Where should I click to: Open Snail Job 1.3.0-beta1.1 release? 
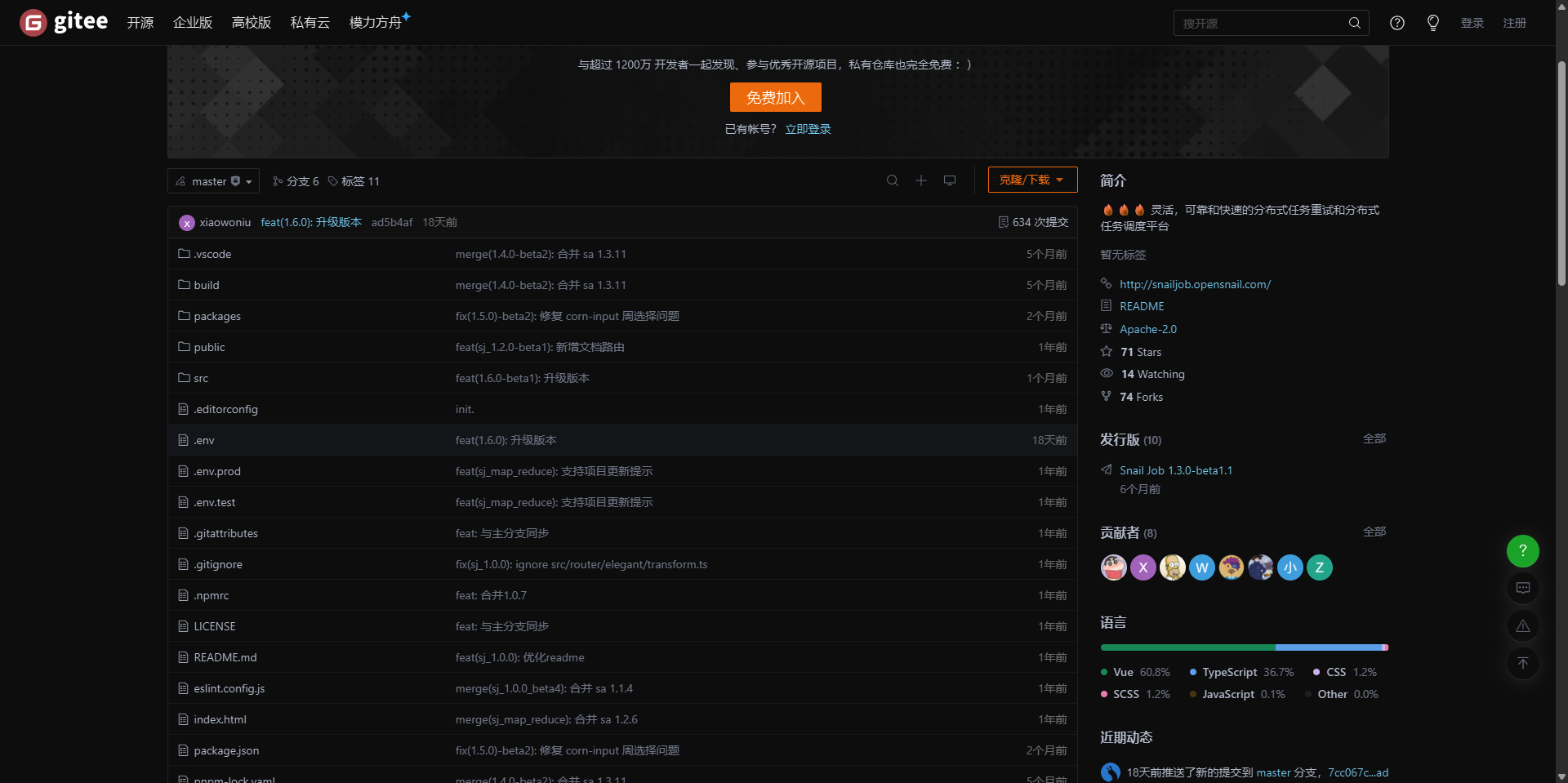(1176, 470)
